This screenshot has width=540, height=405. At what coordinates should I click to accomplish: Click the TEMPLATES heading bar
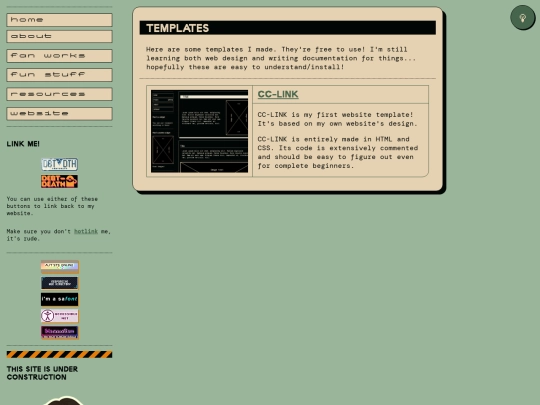288,28
